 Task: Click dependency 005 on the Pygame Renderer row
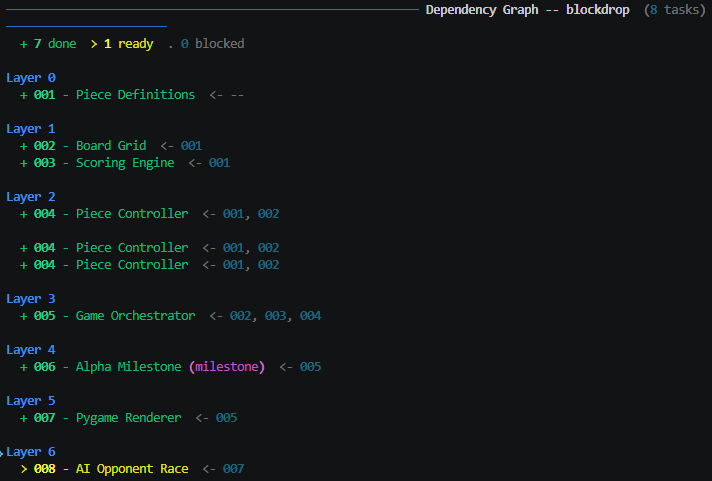227,418
